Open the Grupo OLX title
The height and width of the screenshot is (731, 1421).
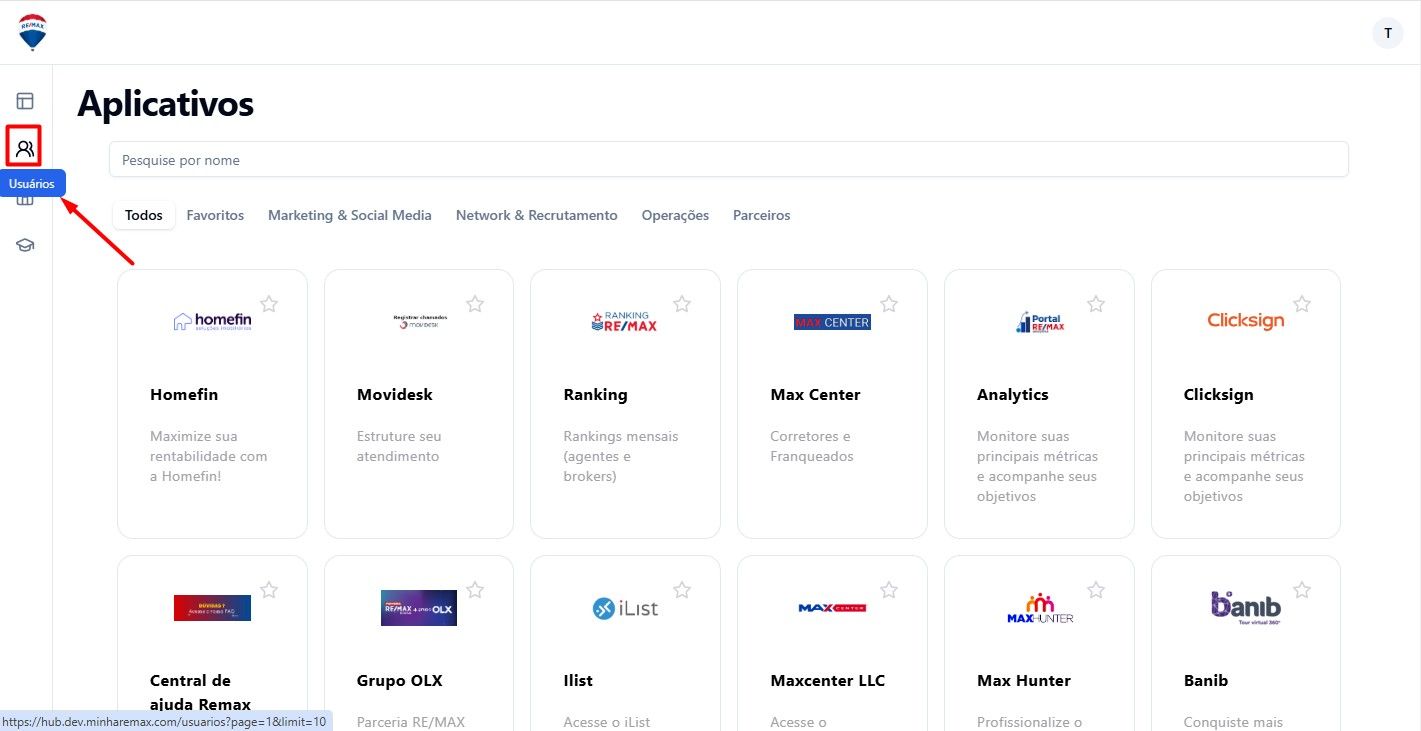click(400, 680)
